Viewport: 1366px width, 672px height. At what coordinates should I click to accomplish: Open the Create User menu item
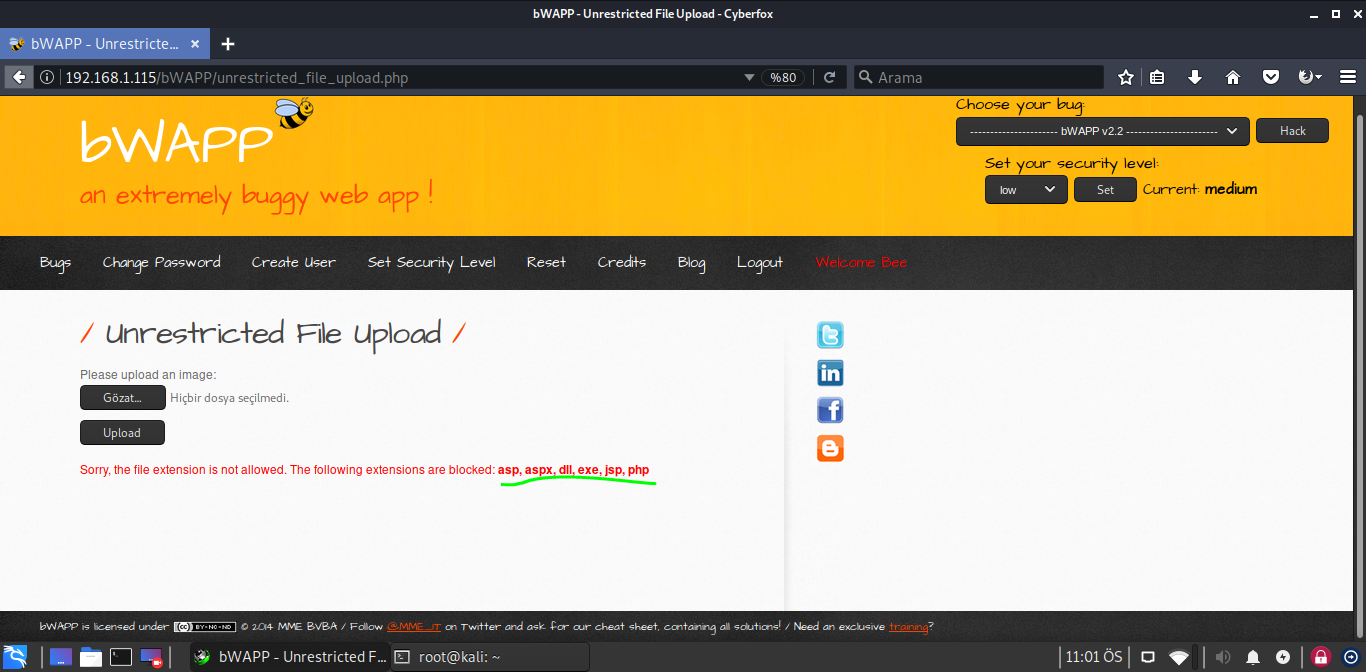294,262
